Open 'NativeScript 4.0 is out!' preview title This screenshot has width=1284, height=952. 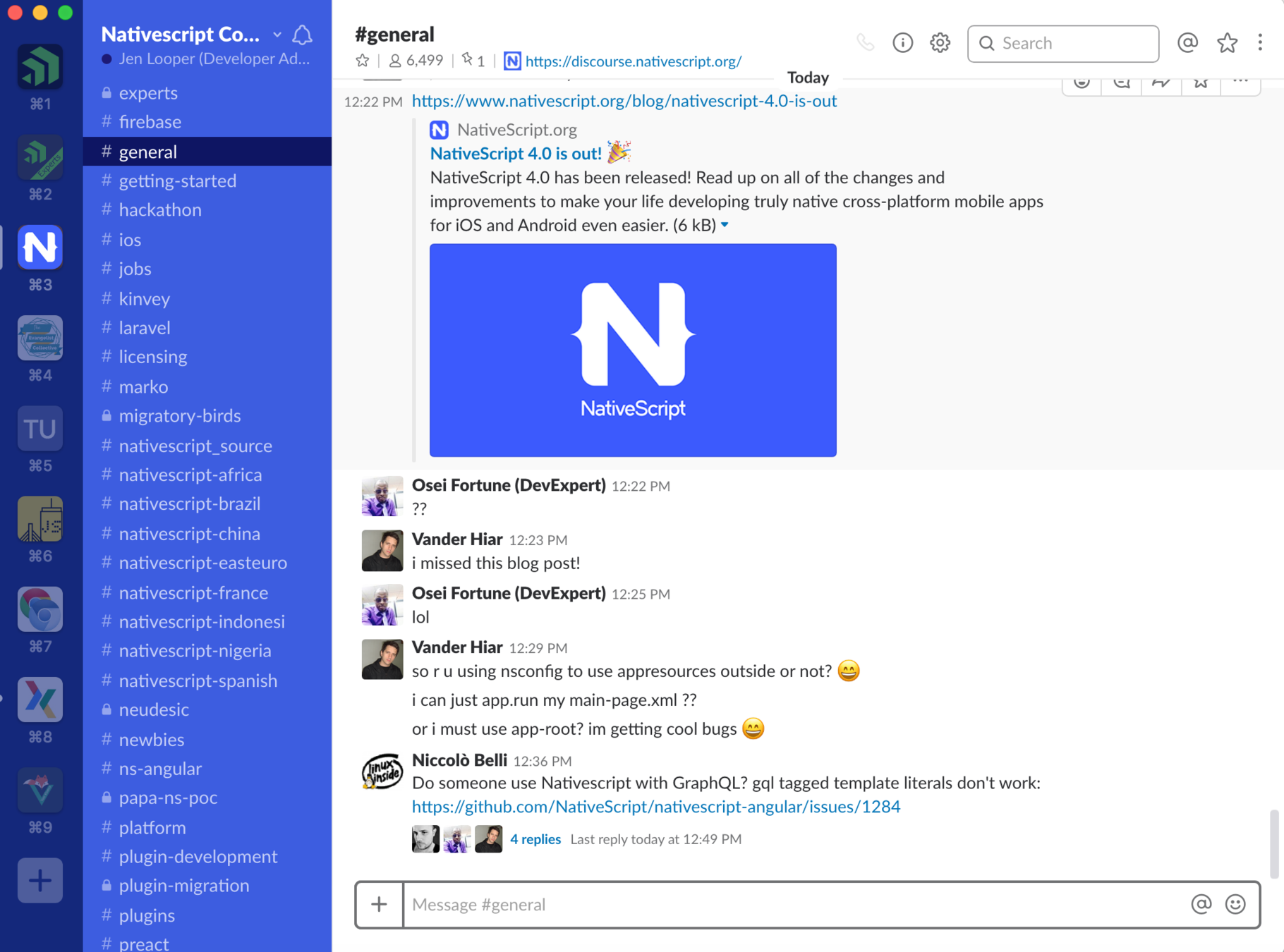click(x=516, y=154)
